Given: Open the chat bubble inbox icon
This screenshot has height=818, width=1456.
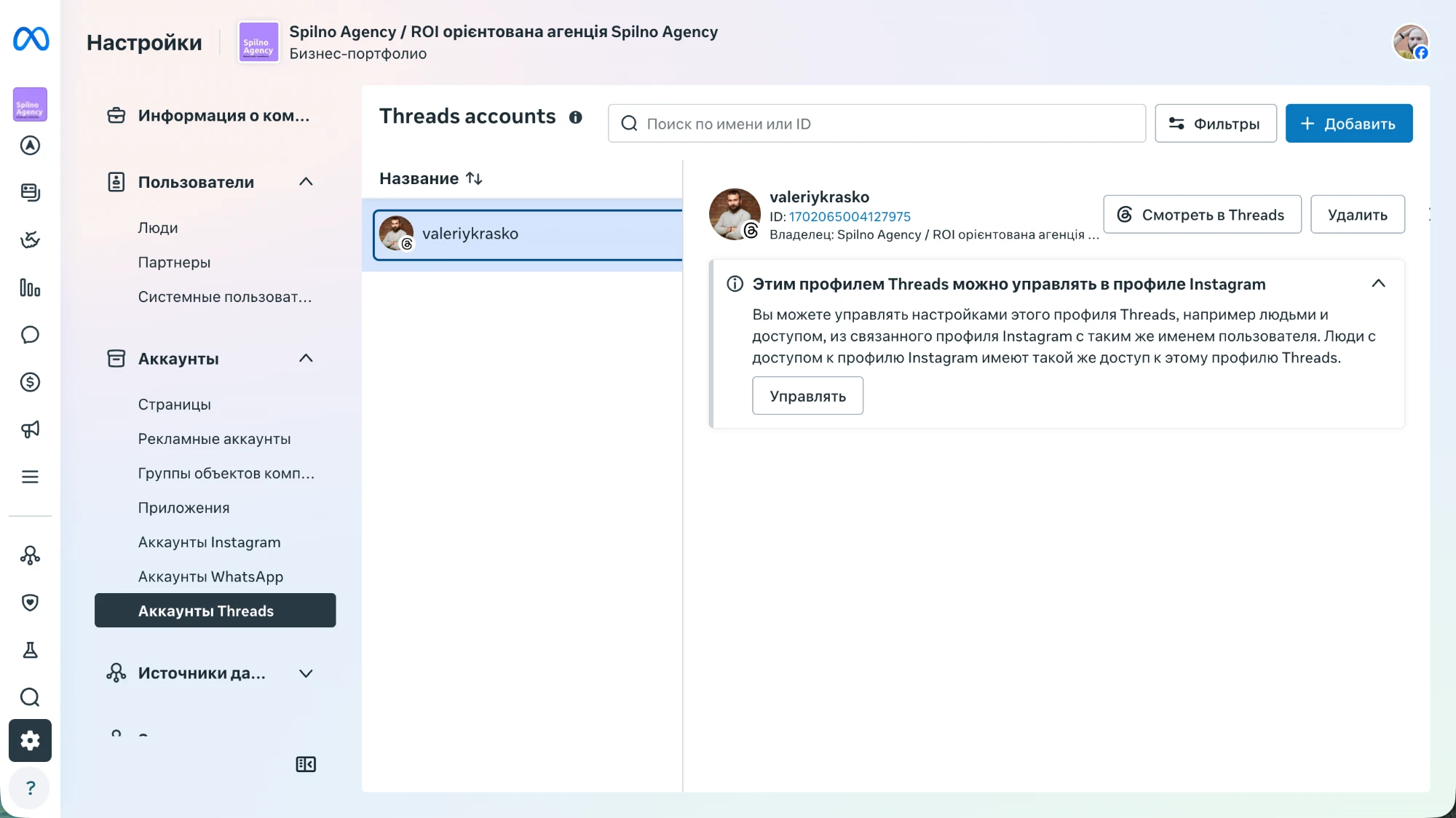Looking at the screenshot, I should (x=30, y=335).
